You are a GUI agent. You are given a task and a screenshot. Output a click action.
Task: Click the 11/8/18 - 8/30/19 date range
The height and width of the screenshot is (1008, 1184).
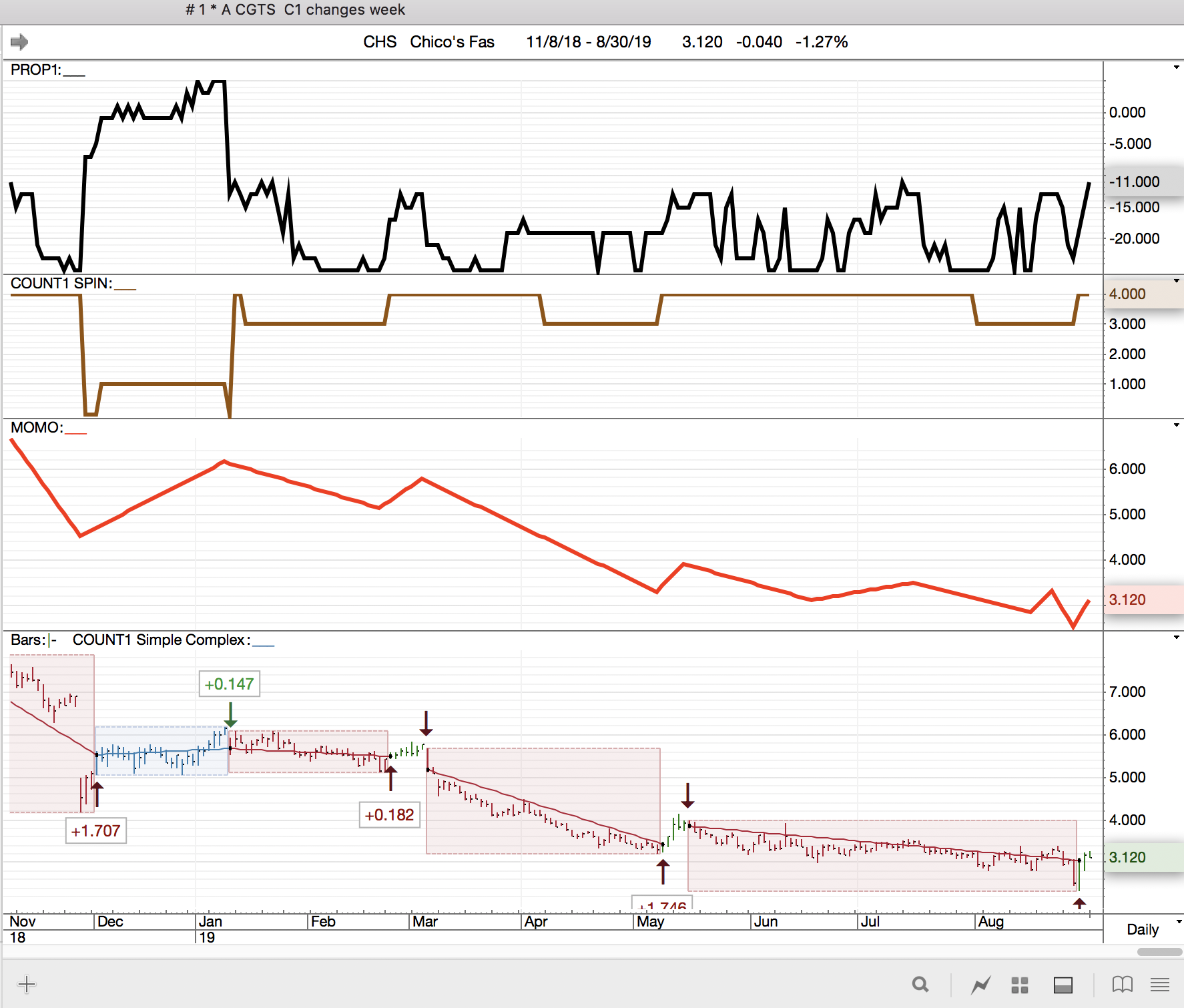(x=588, y=42)
